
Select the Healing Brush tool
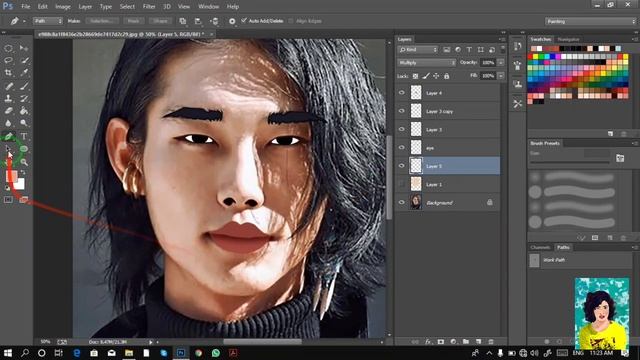pyautogui.click(x=8, y=86)
